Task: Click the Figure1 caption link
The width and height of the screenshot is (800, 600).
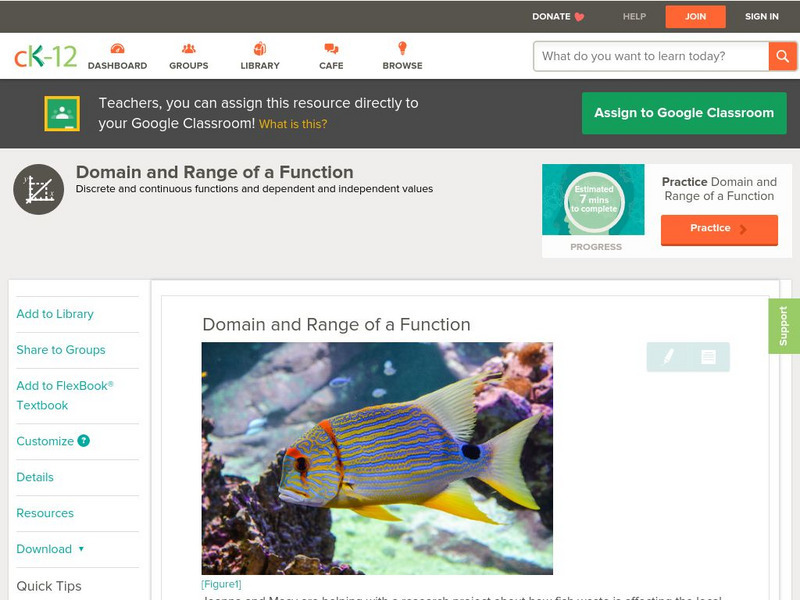Action: click(221, 584)
